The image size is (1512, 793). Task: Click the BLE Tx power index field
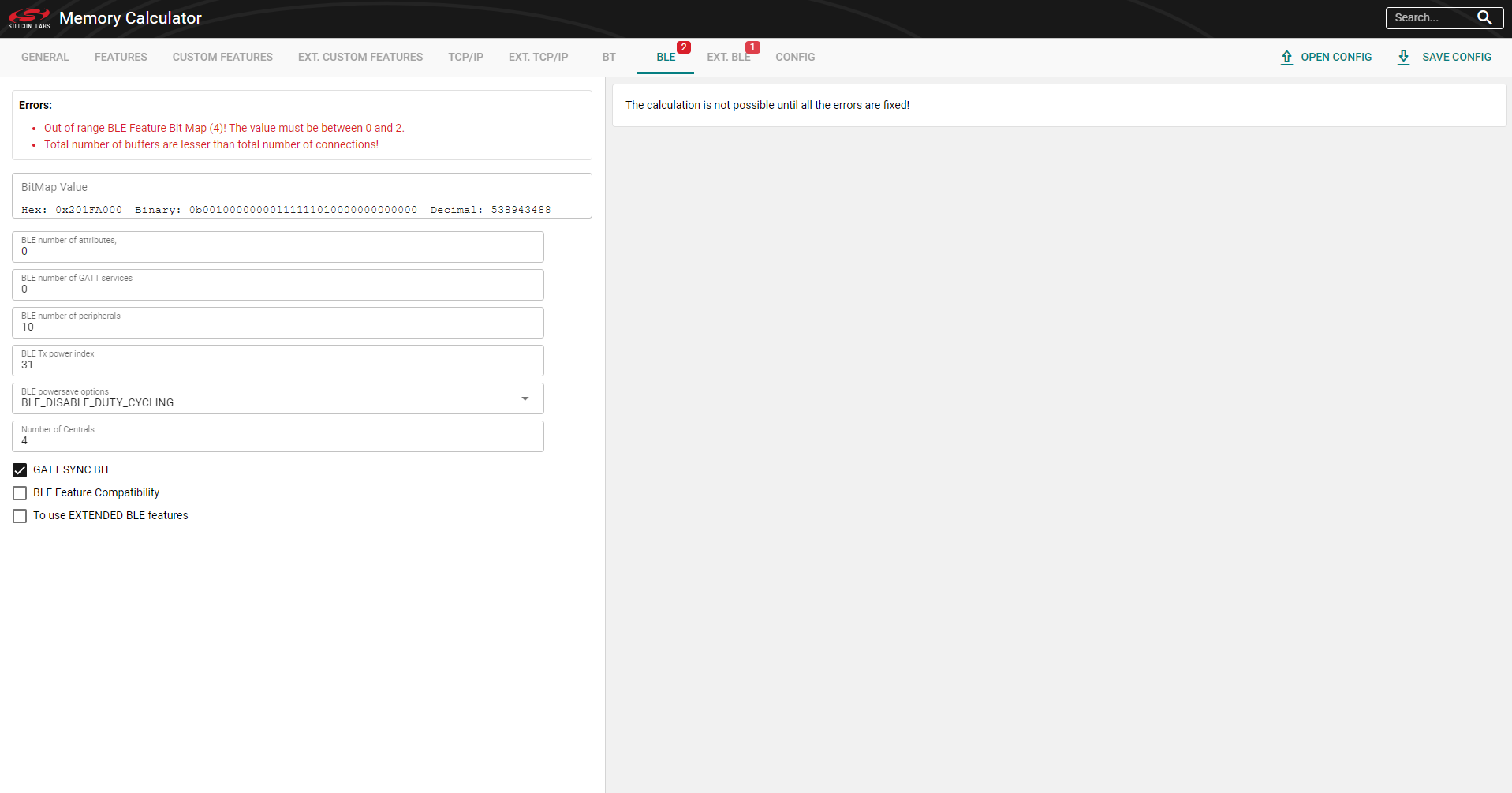click(x=278, y=365)
